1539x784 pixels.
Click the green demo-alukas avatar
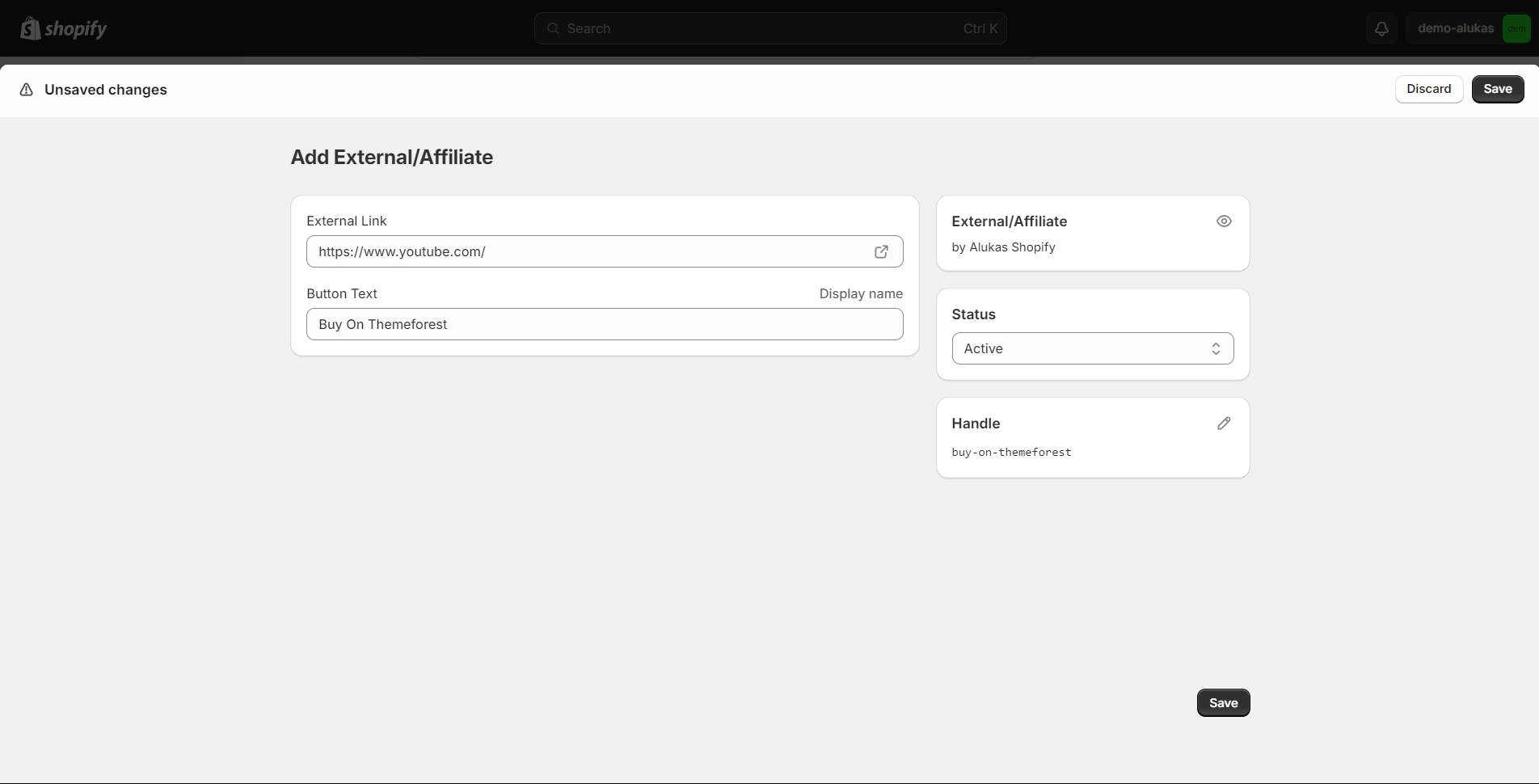click(x=1516, y=28)
